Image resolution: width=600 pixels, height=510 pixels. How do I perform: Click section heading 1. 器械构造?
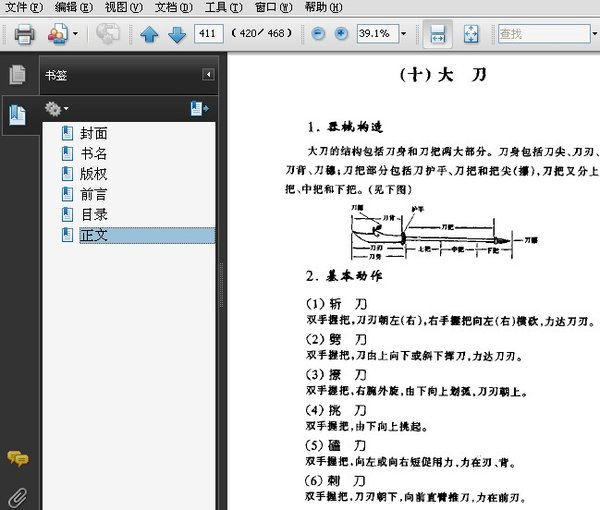click(345, 127)
